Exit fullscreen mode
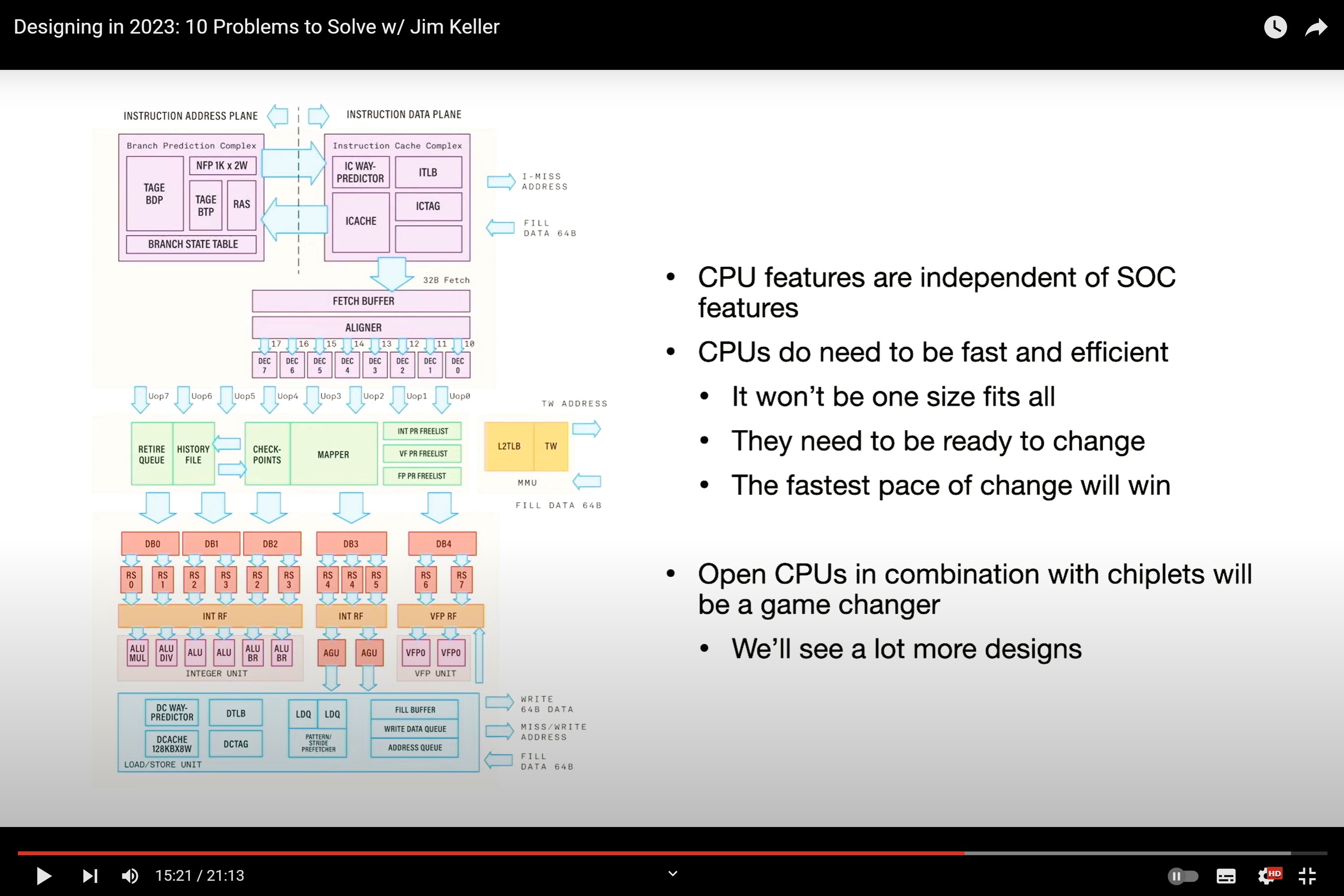1344x896 pixels. 1307,876
